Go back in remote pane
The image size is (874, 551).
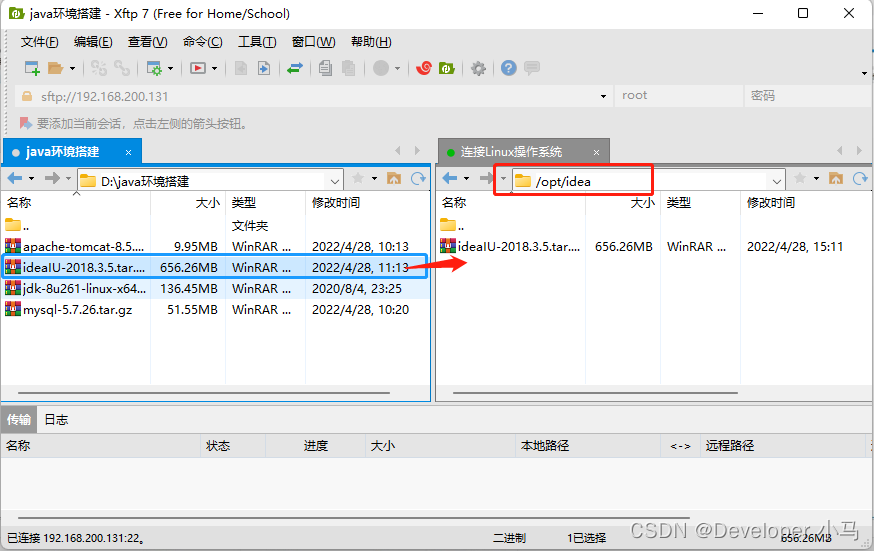(x=450, y=178)
